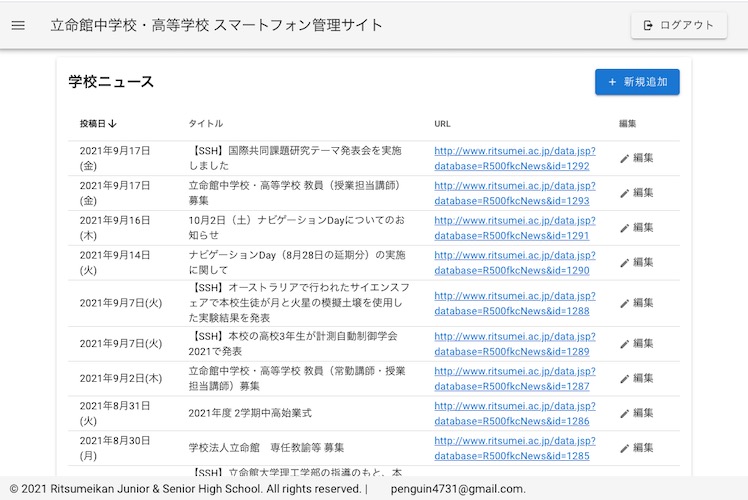Viewport: 748px width, 500px height.
Task: Edit the オーストラリア サイエンスフェア entry
Action: 636,303
